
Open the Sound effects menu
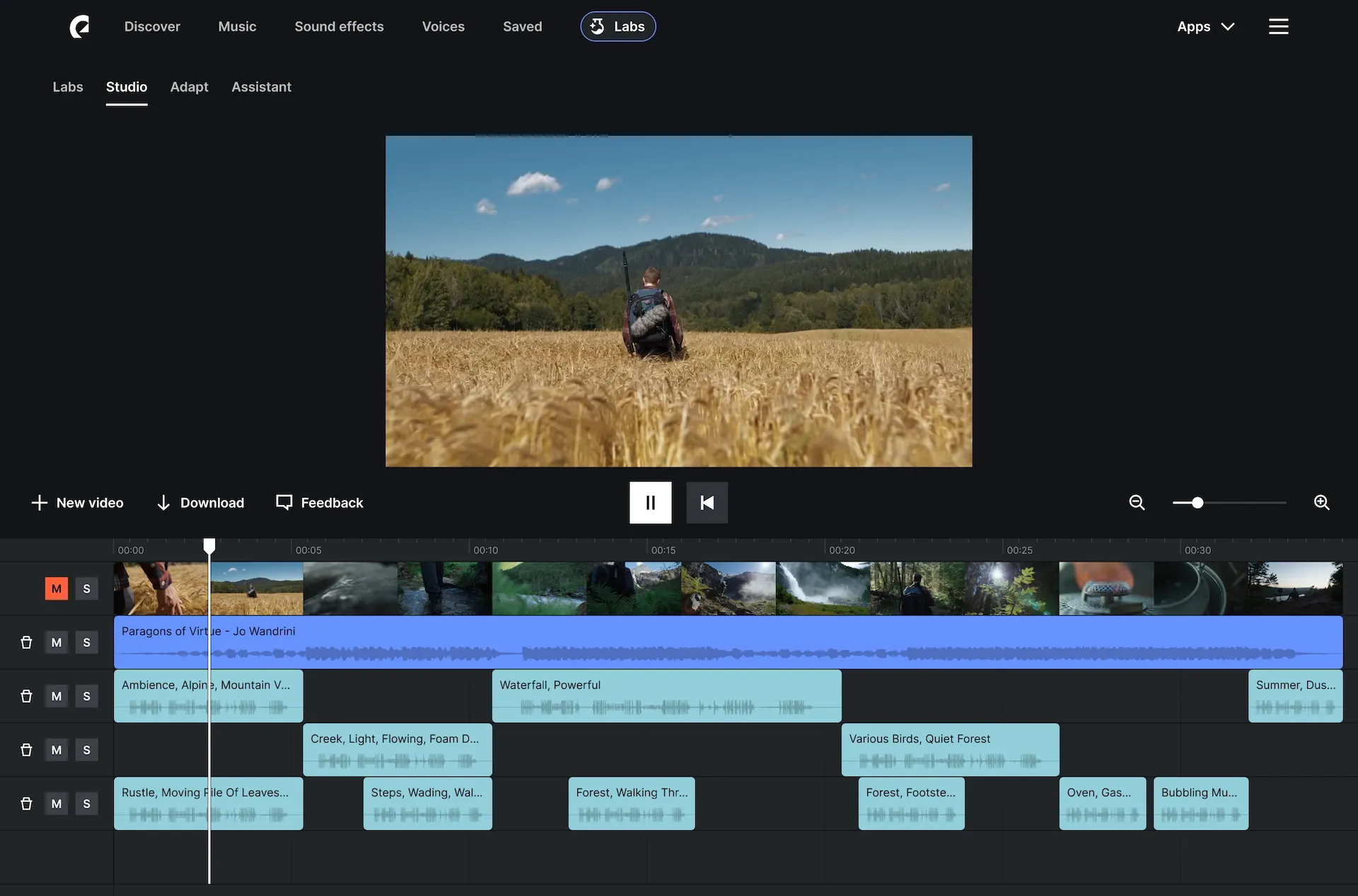tap(339, 26)
